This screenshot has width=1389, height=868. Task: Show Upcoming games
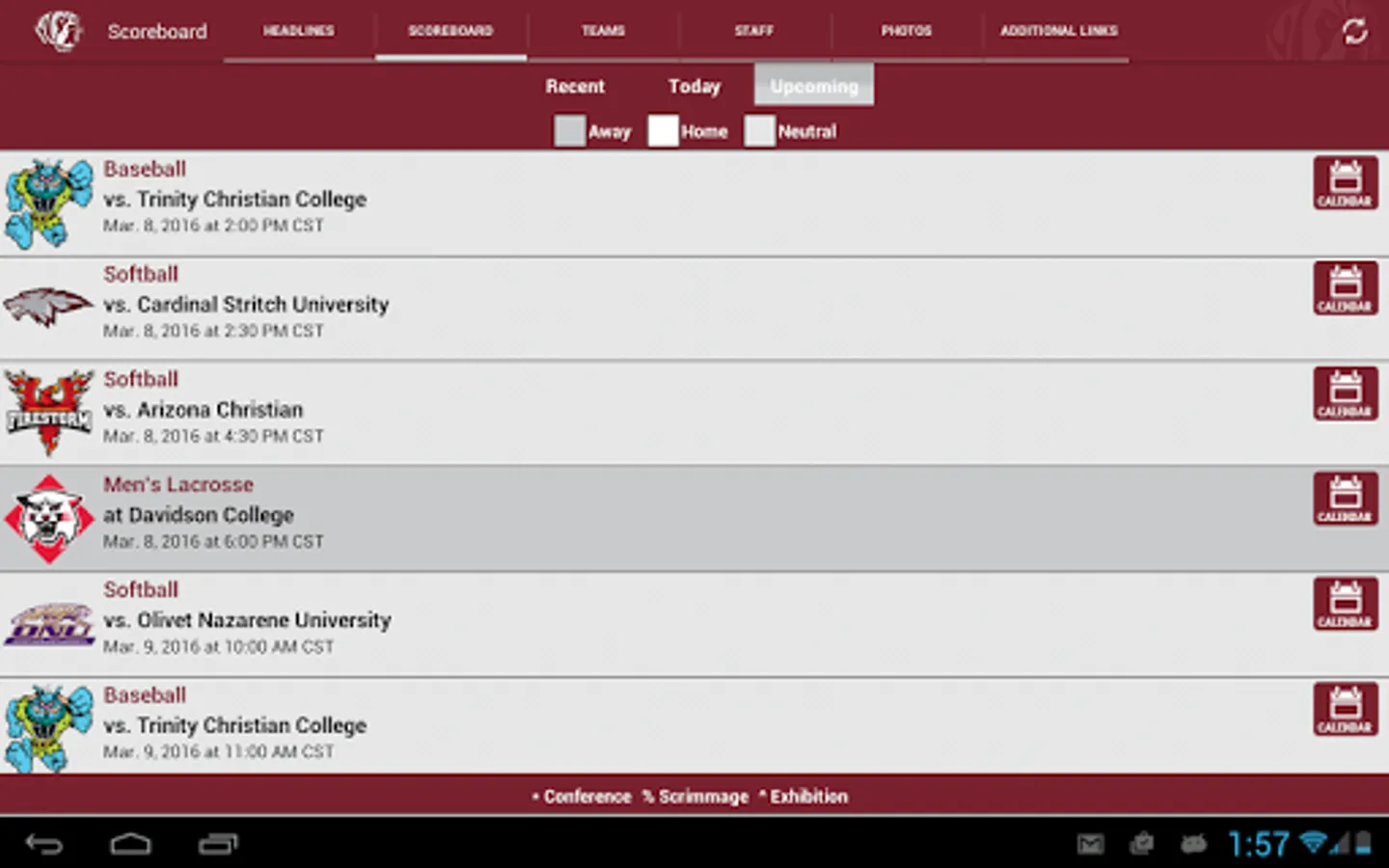[x=814, y=86]
